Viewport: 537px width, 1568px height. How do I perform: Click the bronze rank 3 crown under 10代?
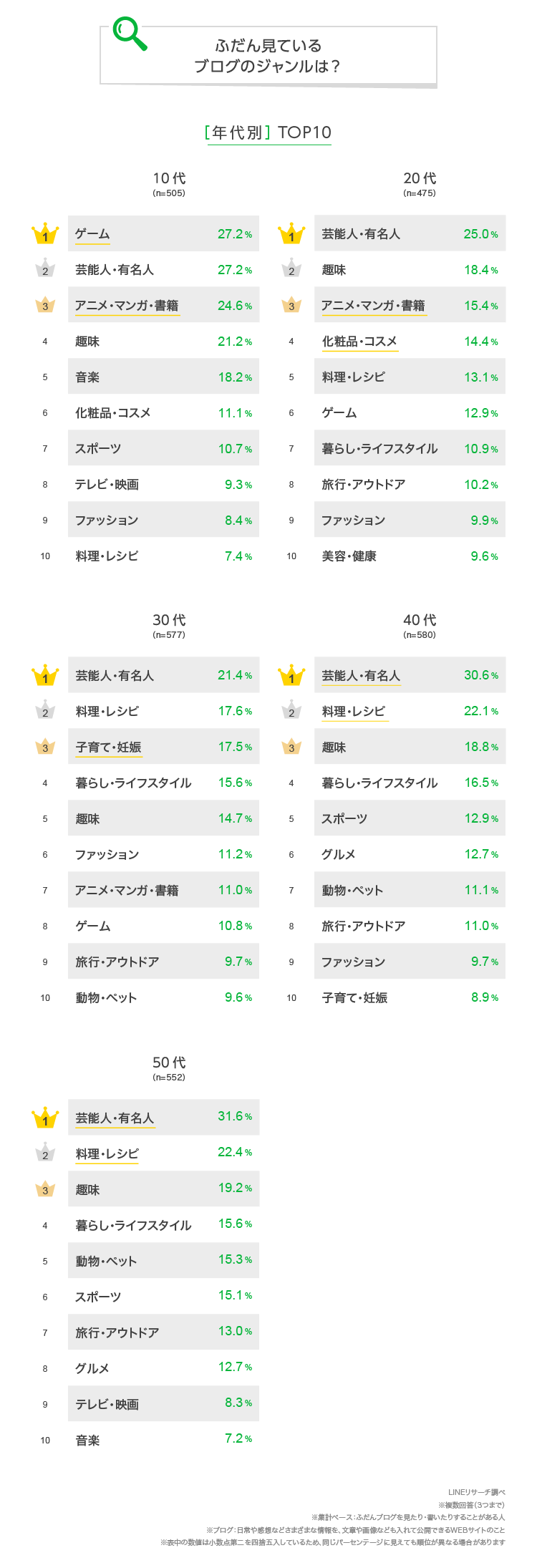click(x=45, y=305)
